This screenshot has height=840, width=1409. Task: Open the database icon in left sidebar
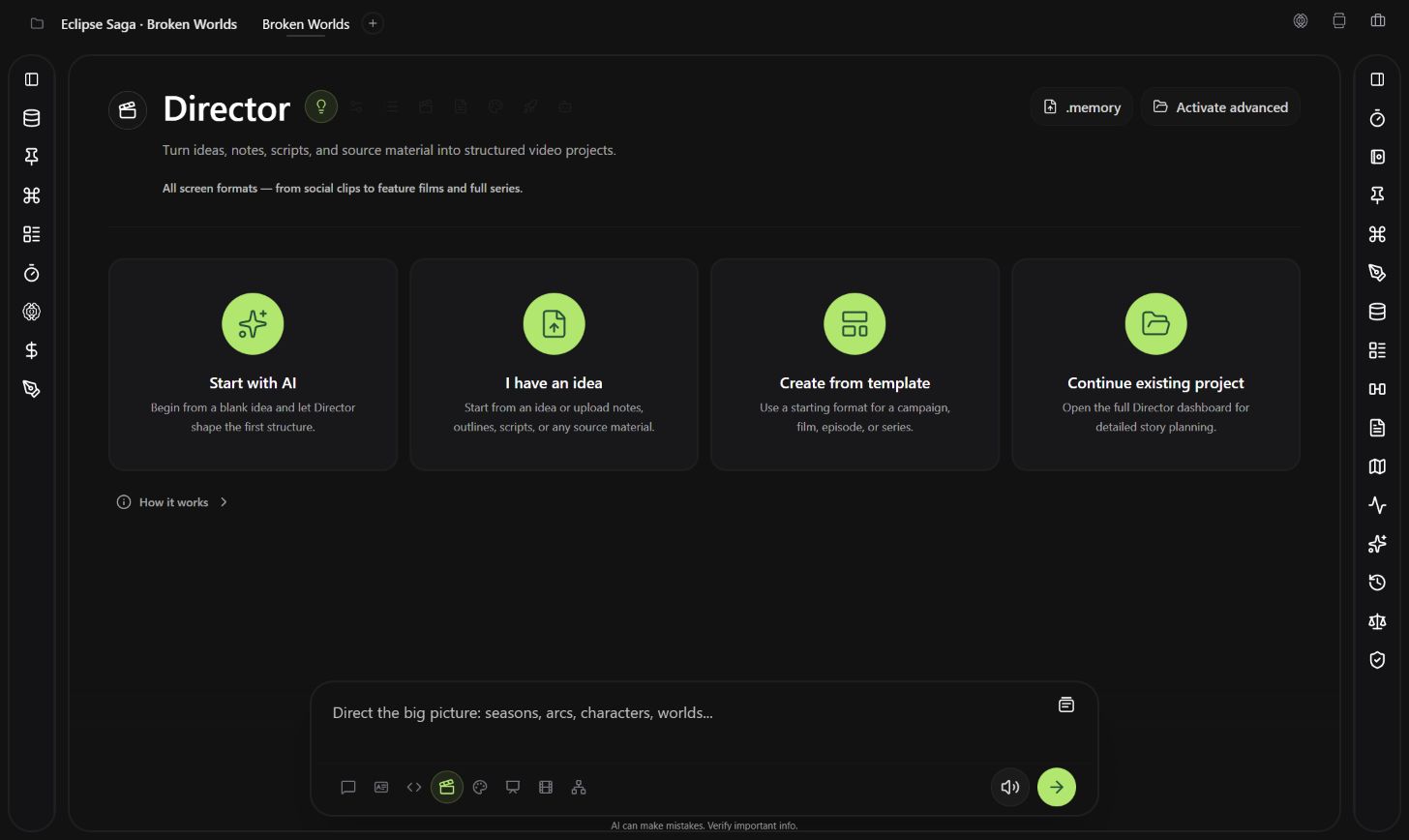click(32, 118)
